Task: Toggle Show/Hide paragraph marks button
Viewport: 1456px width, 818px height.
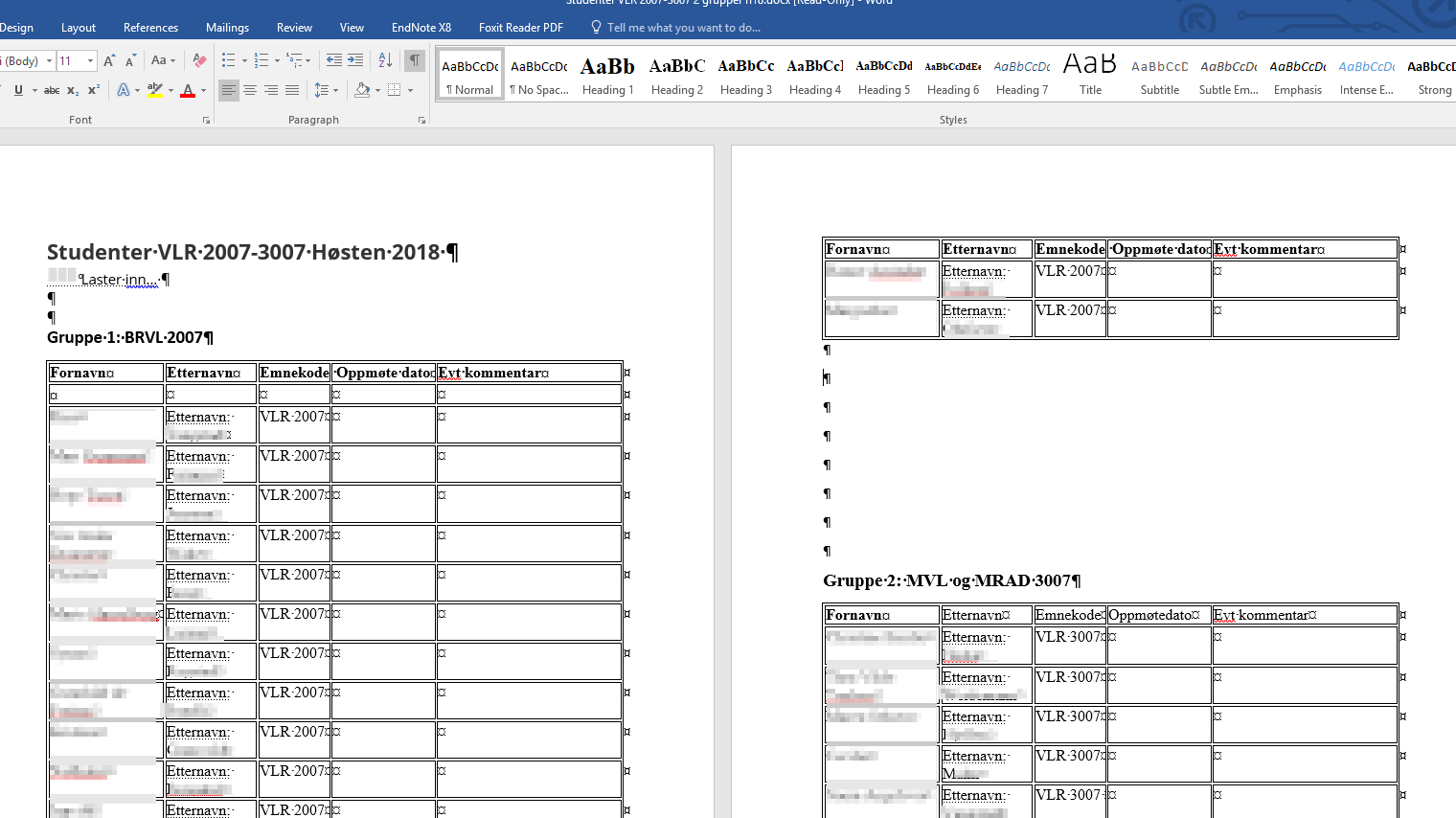Action: click(x=415, y=60)
